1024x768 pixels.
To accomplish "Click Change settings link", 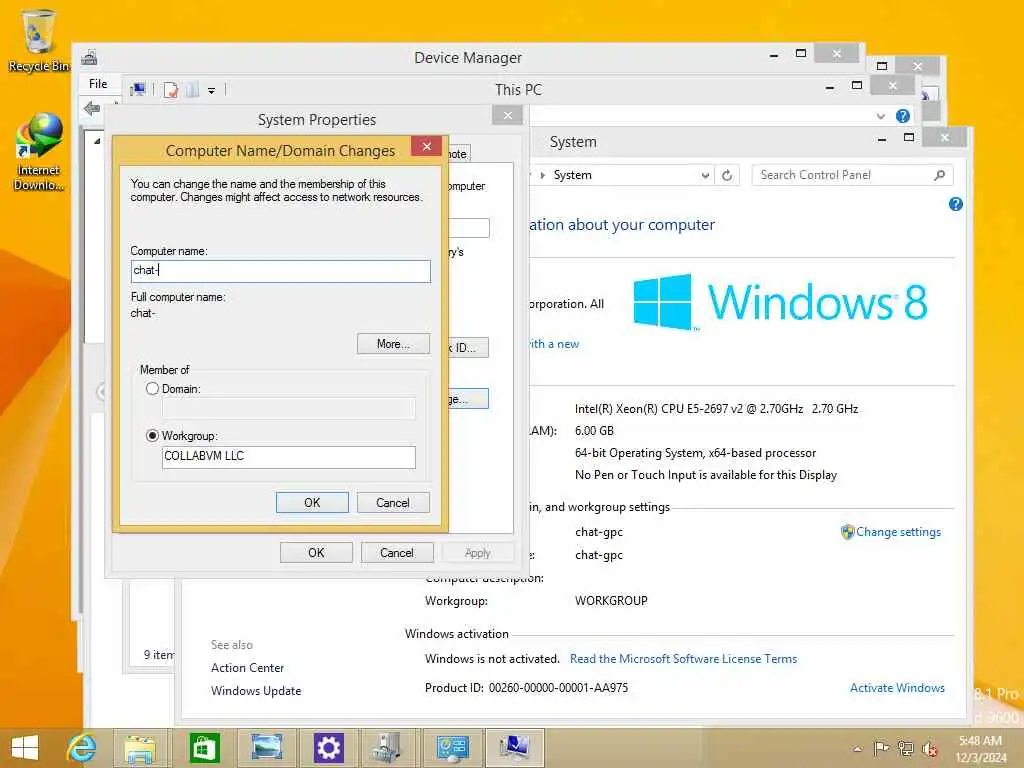I will pyautogui.click(x=898, y=532).
